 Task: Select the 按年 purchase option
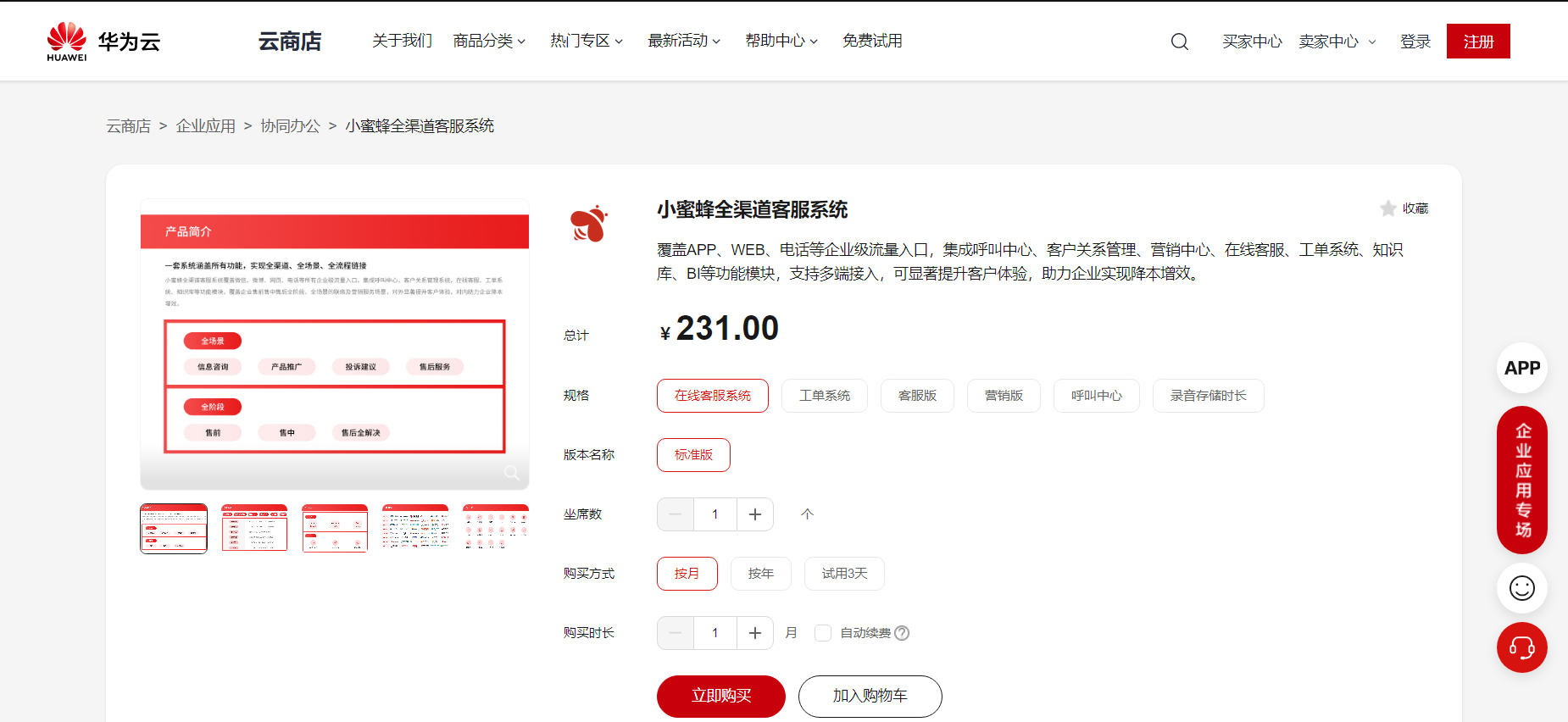click(x=760, y=574)
